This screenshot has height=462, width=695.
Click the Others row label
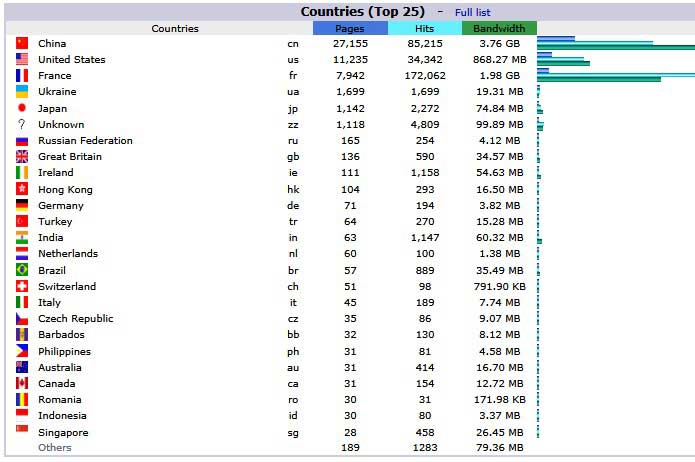(55, 447)
